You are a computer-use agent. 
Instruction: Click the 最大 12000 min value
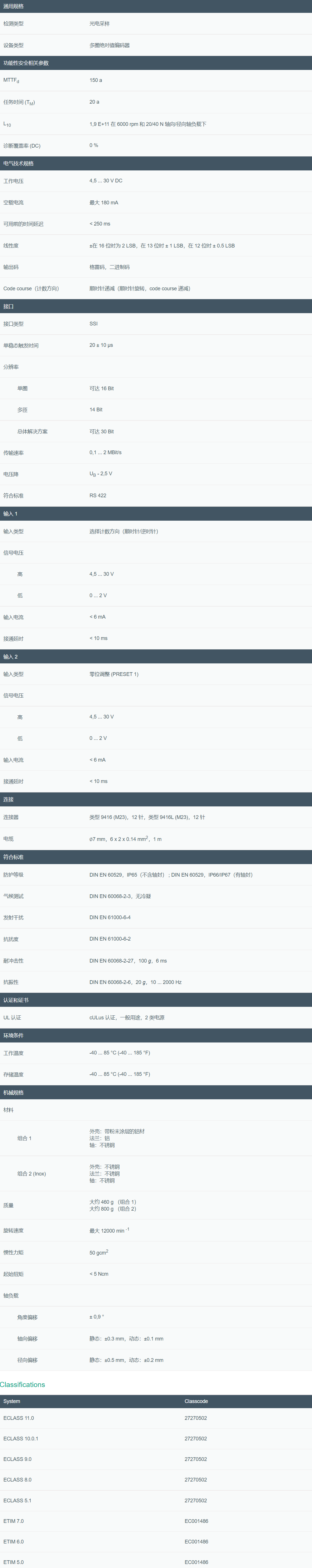(109, 1230)
